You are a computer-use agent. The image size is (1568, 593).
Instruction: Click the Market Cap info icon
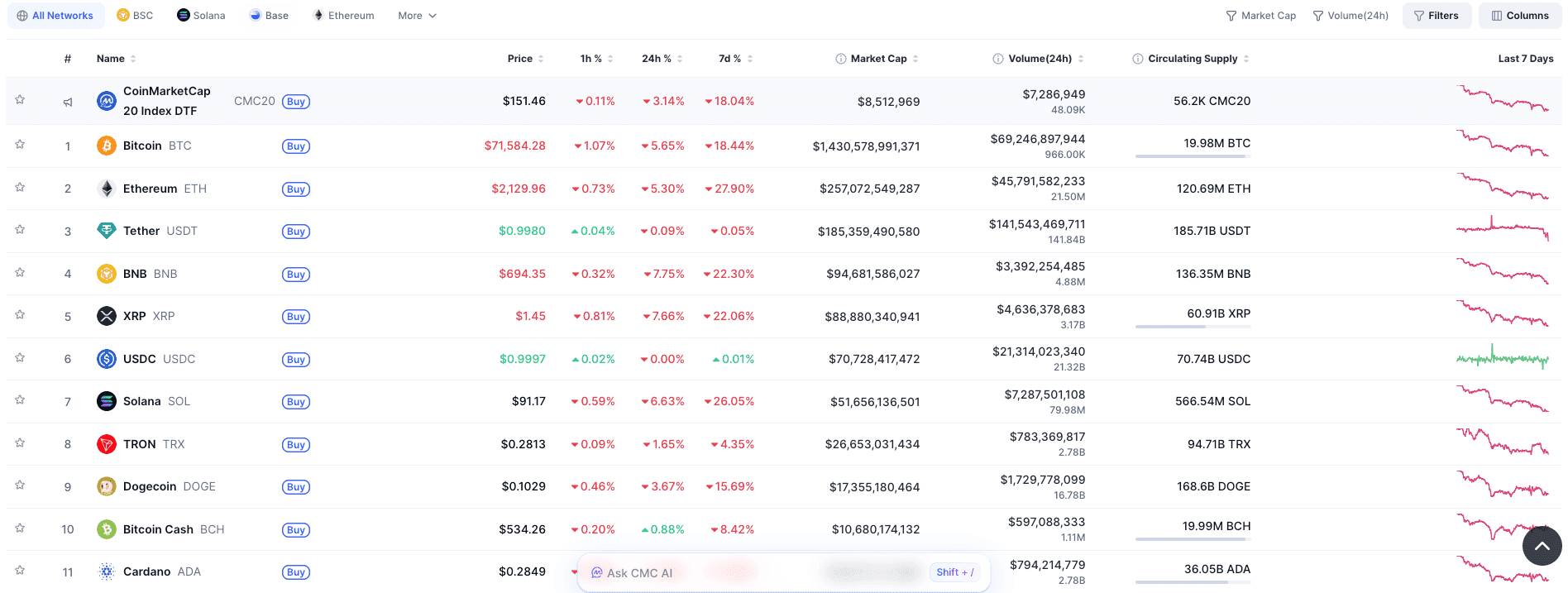[x=840, y=59]
